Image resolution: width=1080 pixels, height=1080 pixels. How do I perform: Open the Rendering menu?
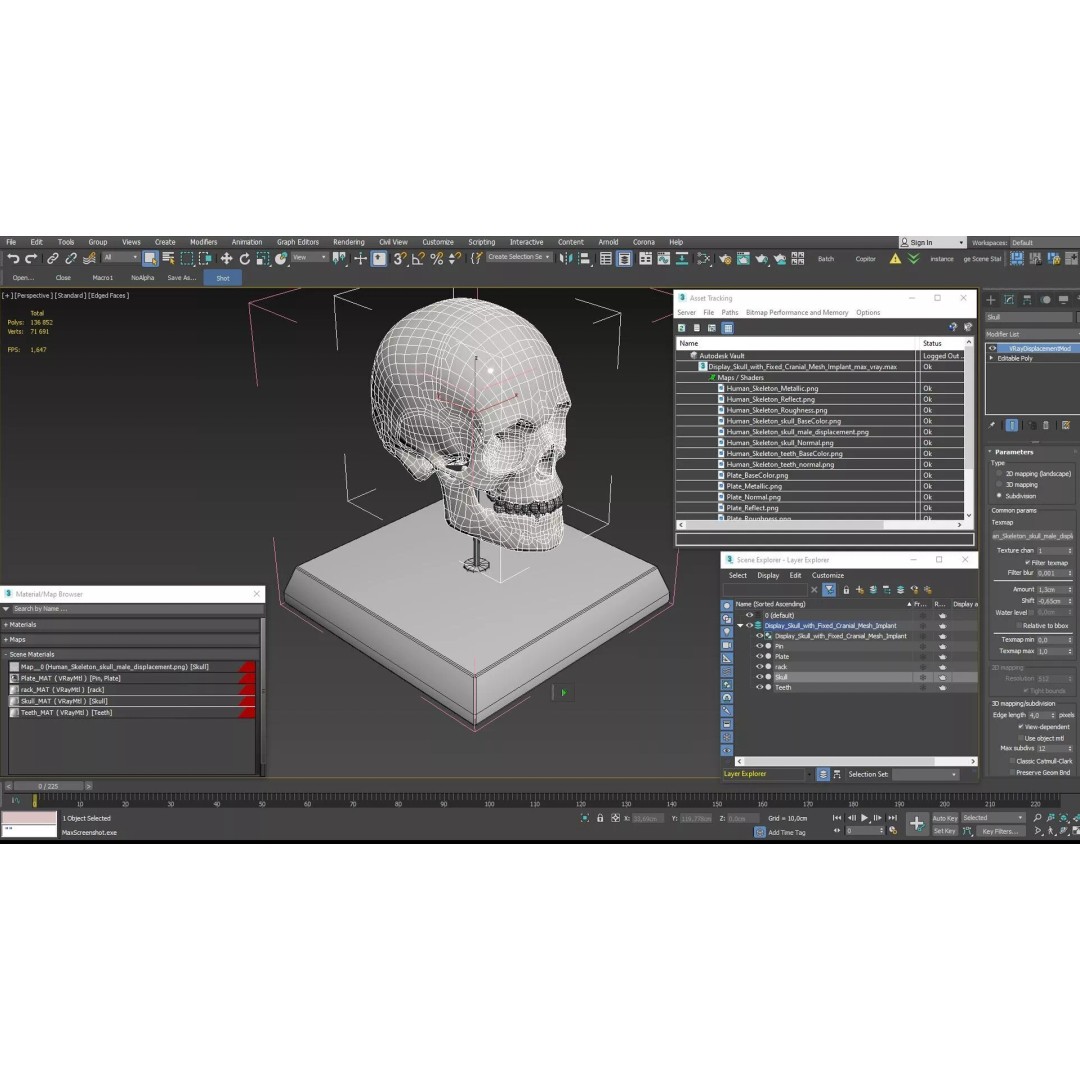[349, 242]
